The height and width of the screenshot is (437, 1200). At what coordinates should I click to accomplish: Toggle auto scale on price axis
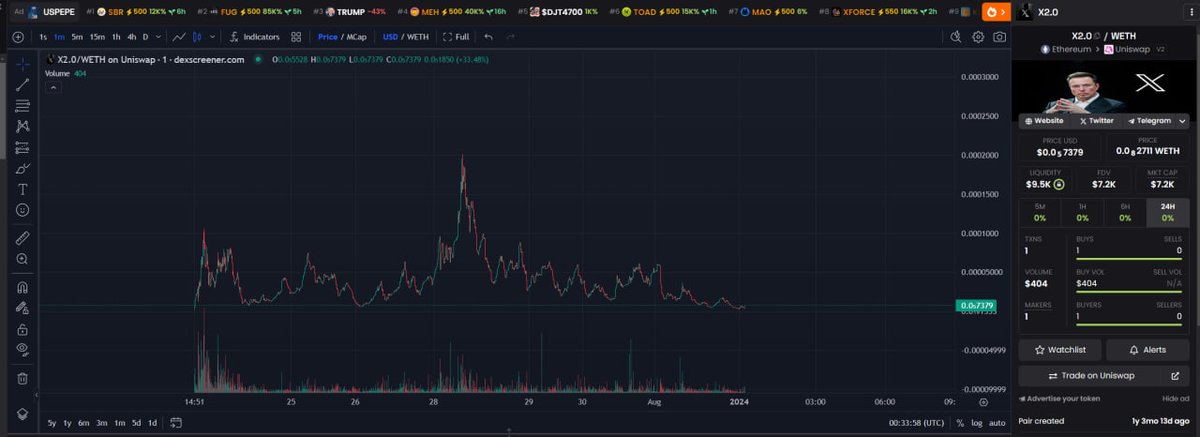tap(997, 423)
